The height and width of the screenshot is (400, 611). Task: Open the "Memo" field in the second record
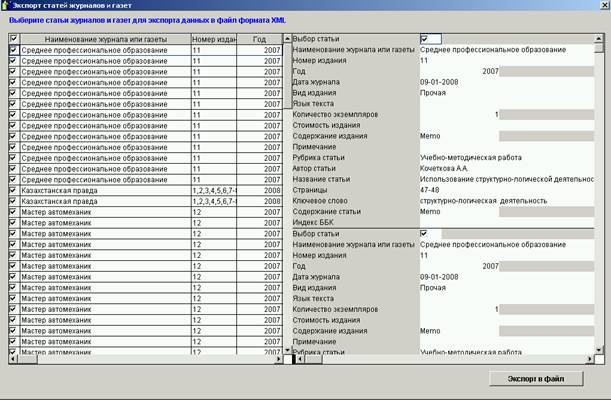click(x=430, y=331)
